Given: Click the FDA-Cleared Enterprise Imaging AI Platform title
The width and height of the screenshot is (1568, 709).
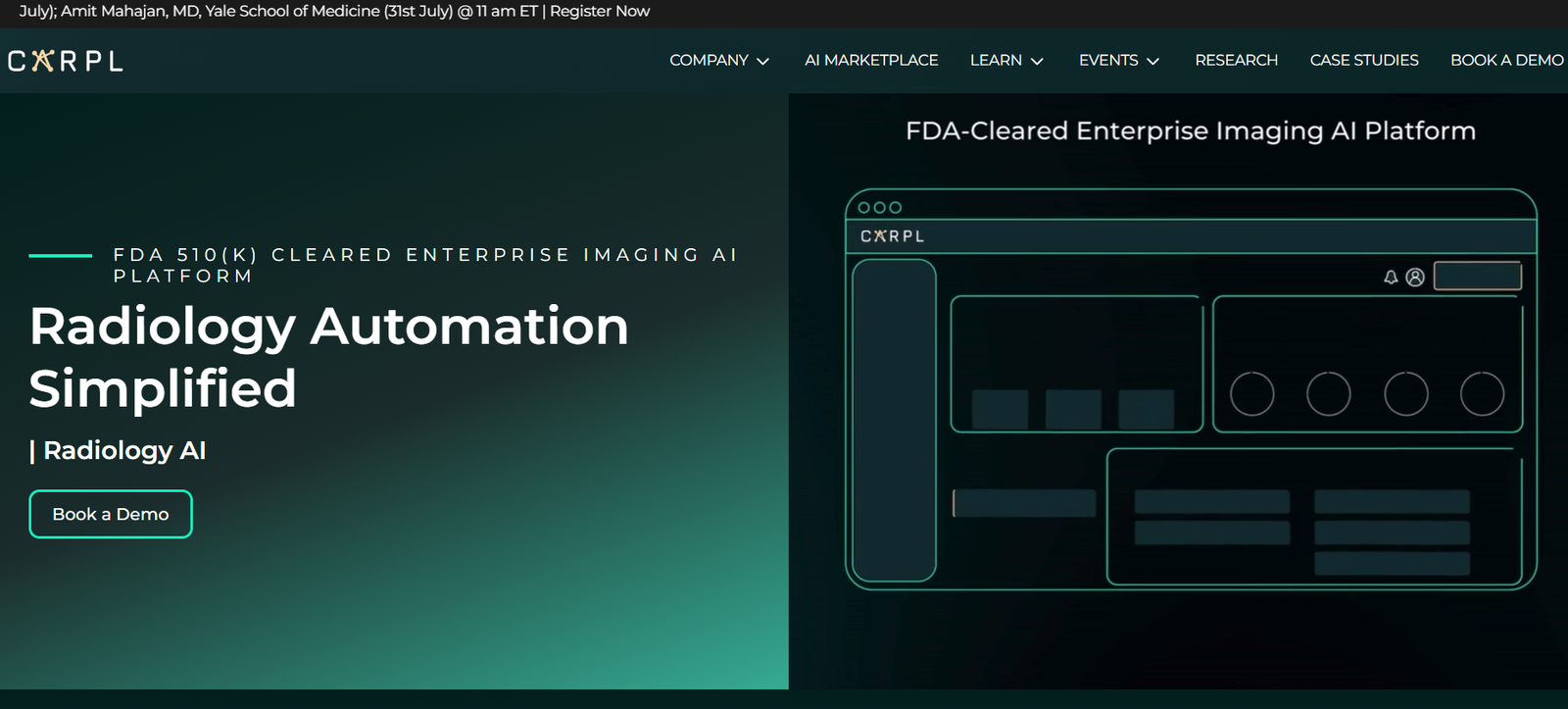Looking at the screenshot, I should tap(1190, 131).
